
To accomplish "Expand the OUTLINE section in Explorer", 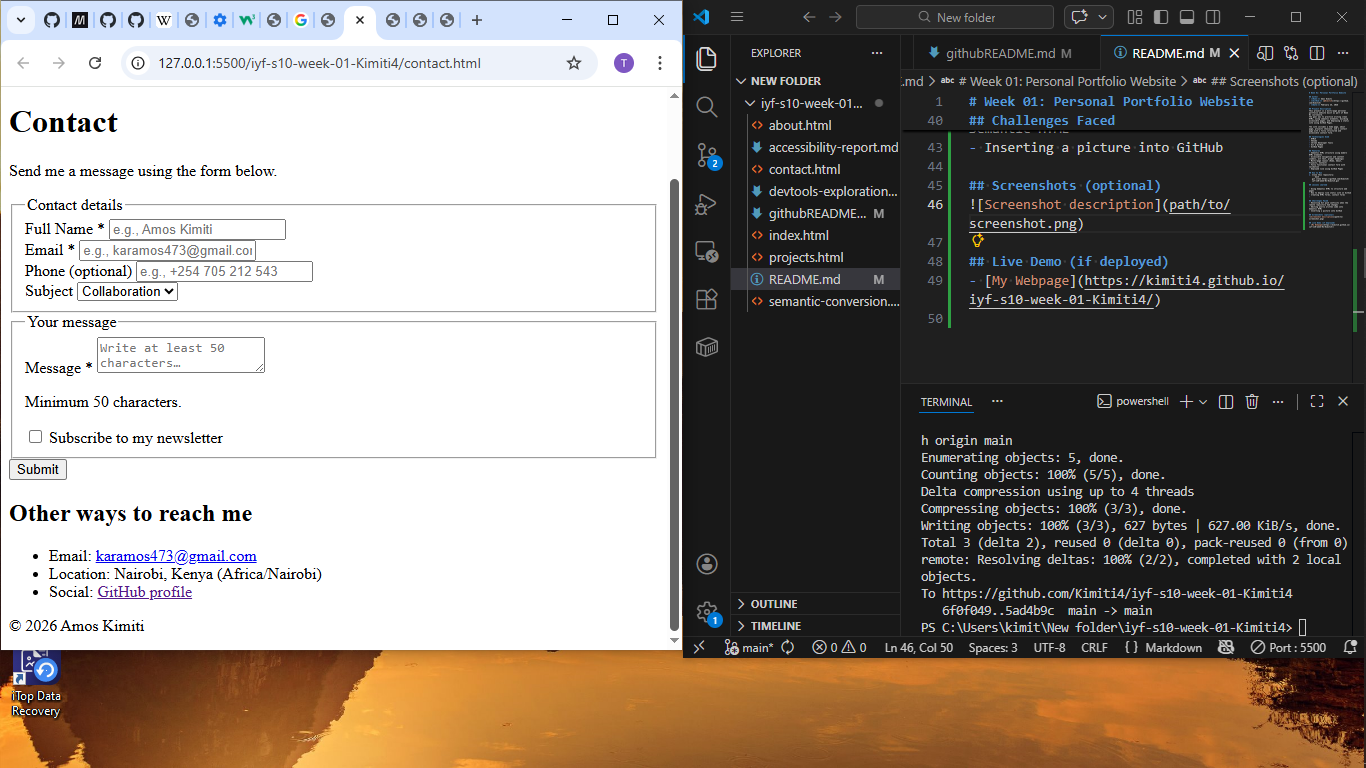I will [774, 604].
